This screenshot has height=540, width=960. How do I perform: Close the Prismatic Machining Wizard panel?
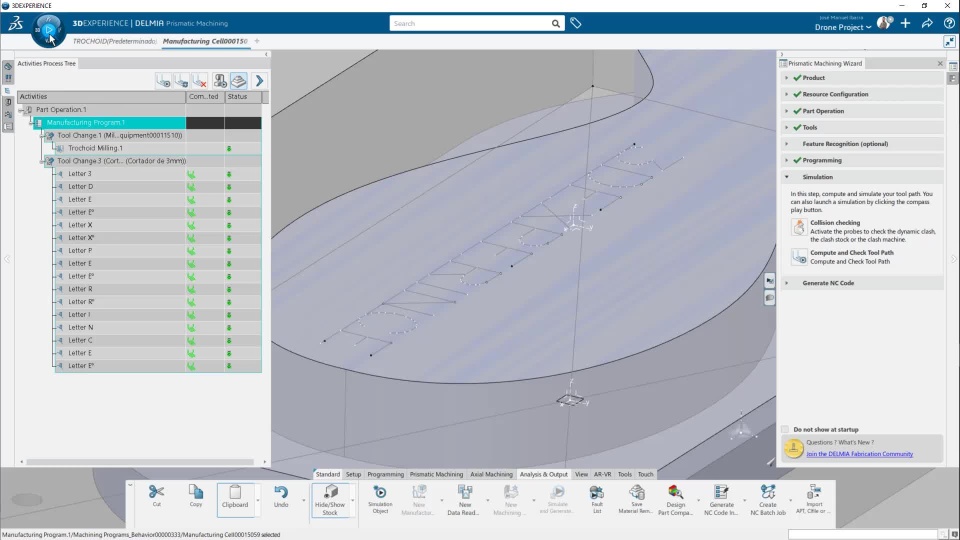tap(940, 63)
